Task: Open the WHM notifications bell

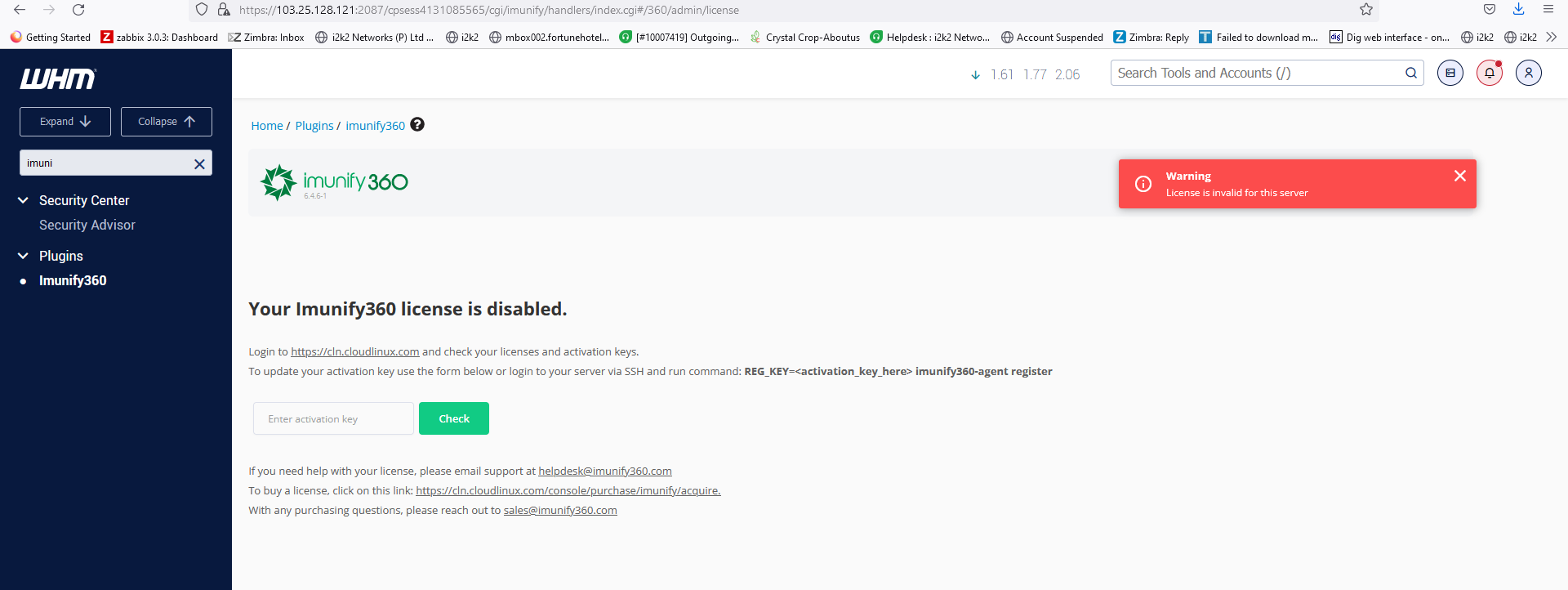Action: (1490, 73)
